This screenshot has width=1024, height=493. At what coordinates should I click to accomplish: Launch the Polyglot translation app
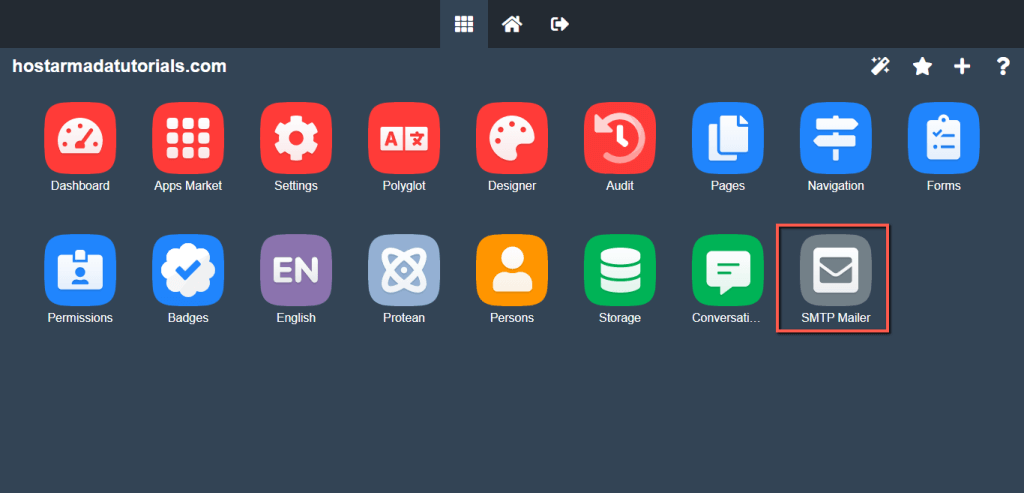[x=404, y=138]
